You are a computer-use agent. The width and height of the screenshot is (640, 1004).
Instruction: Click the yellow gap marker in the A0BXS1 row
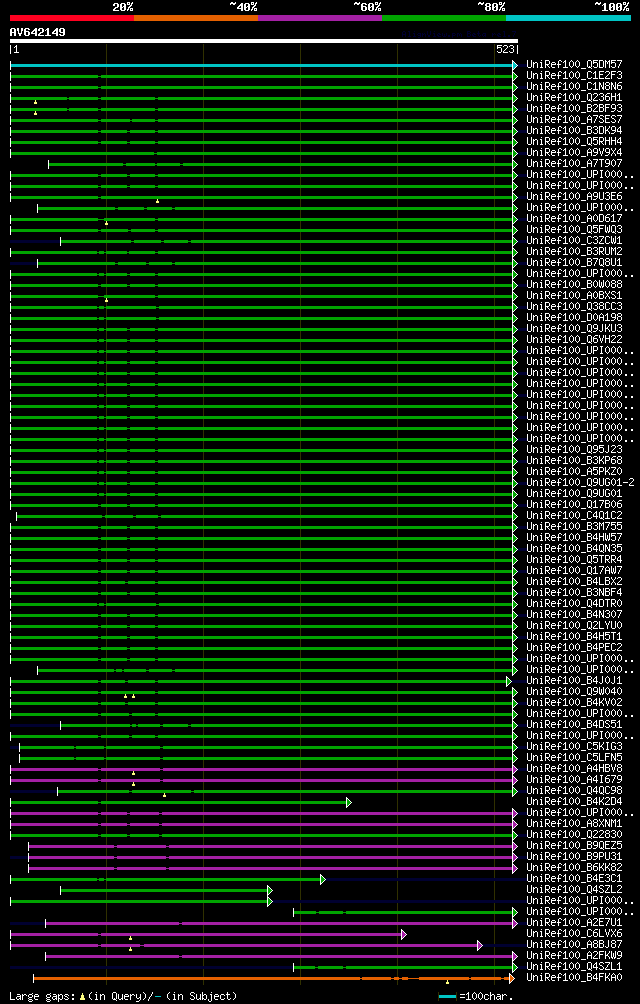point(106,300)
